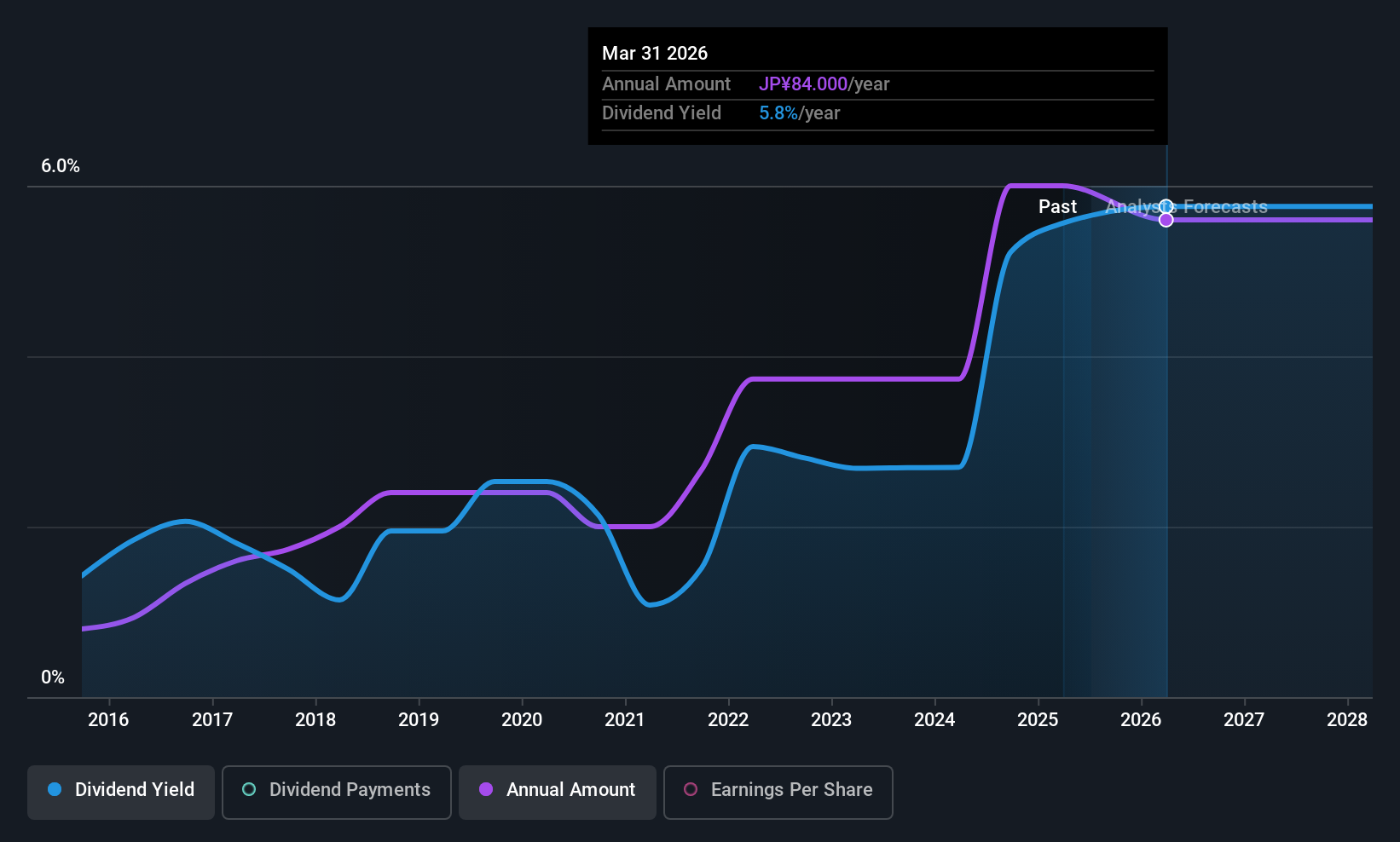Click the Dividend Yield tooltip row label
The height and width of the screenshot is (842, 1400).
pos(662,113)
